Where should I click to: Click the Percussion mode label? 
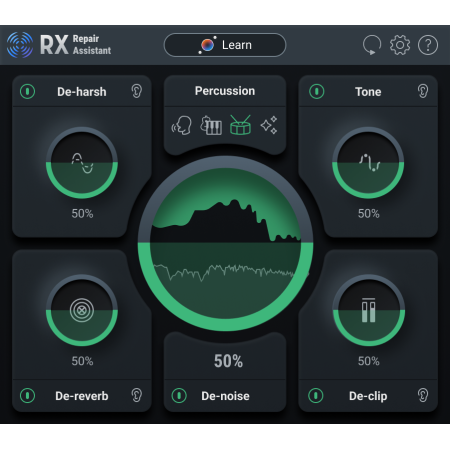click(225, 91)
